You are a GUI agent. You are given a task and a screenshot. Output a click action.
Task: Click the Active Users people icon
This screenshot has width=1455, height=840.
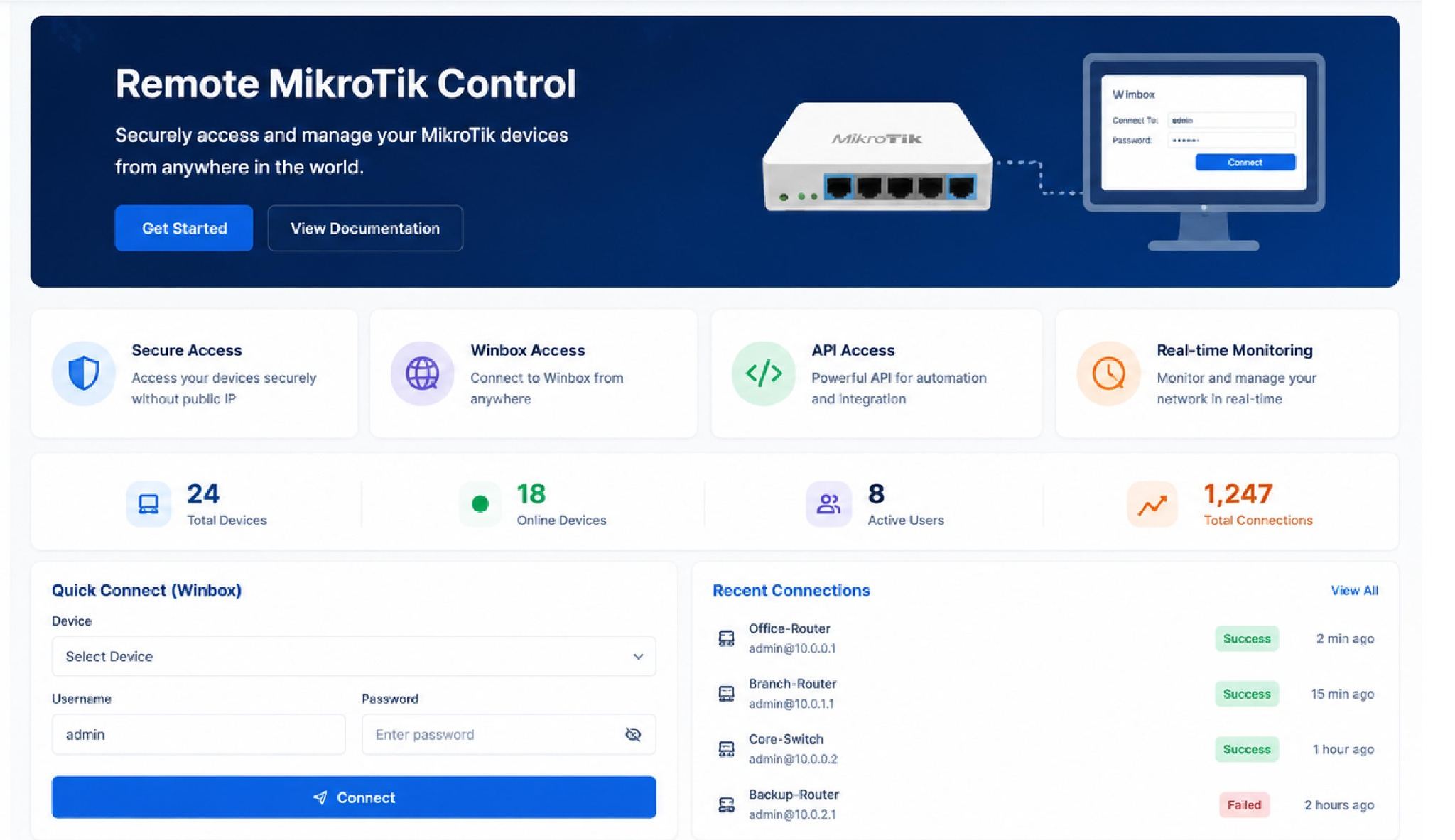(x=828, y=504)
